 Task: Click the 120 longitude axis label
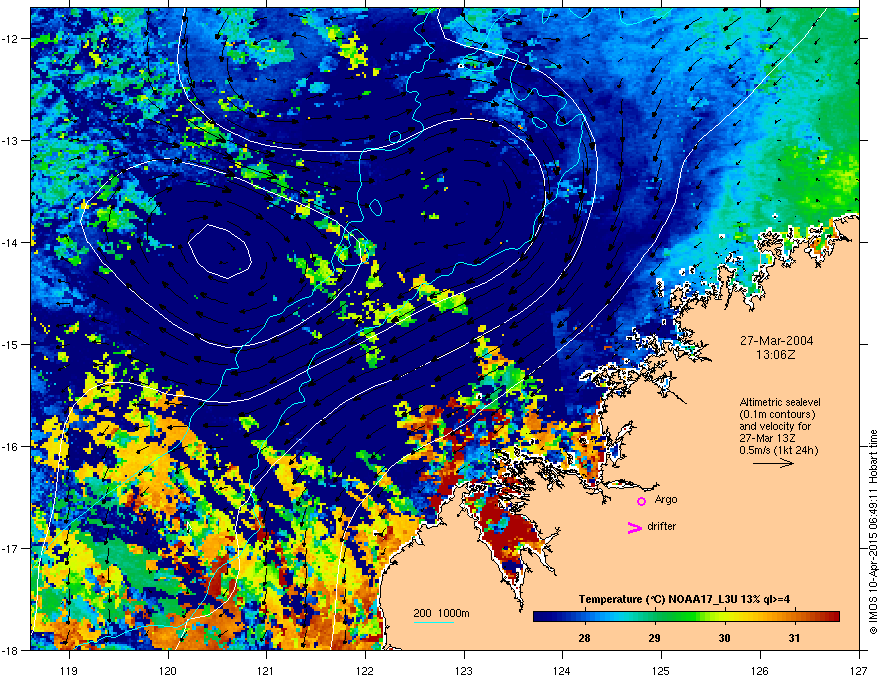click(168, 670)
